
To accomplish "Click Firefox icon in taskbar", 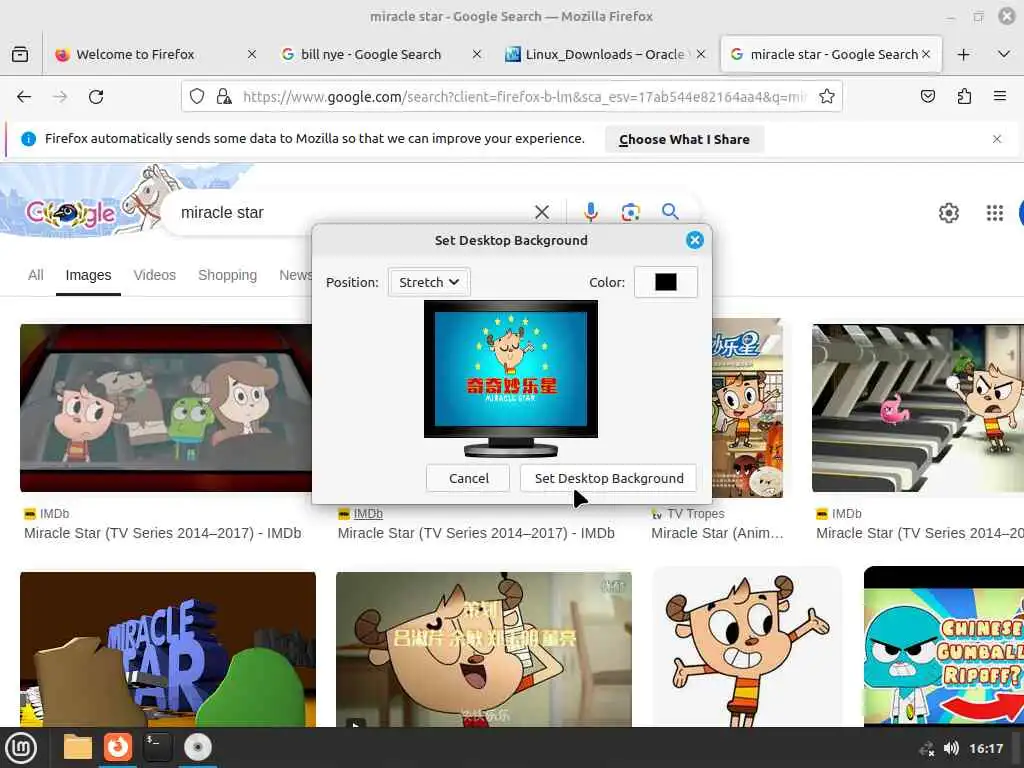I will (118, 747).
